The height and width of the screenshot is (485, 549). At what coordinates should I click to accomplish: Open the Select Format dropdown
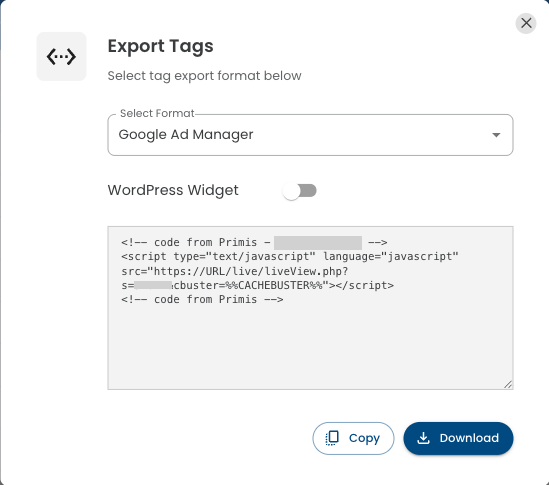[310, 135]
